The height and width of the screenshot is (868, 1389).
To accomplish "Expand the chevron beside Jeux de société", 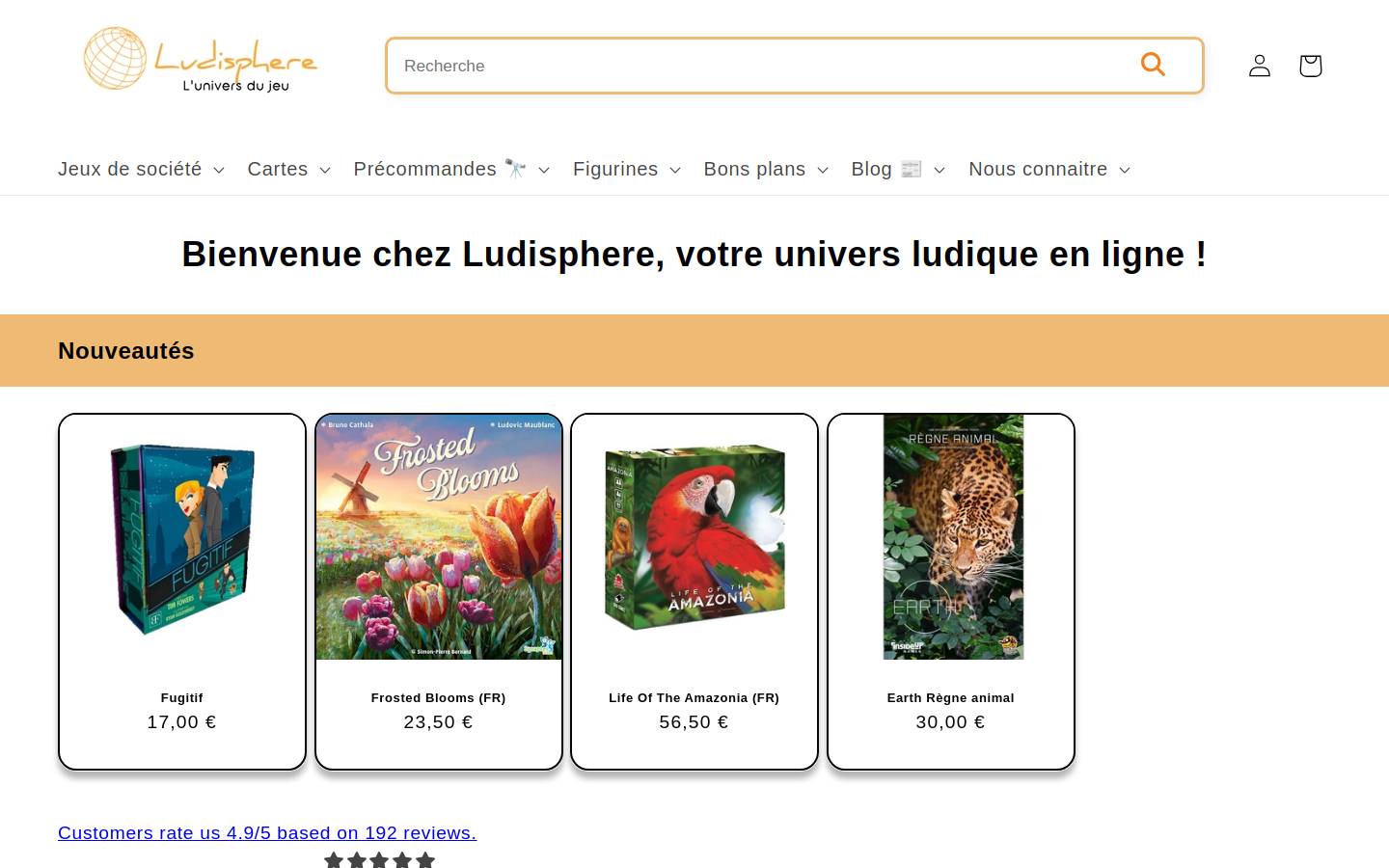I will tap(219, 171).
